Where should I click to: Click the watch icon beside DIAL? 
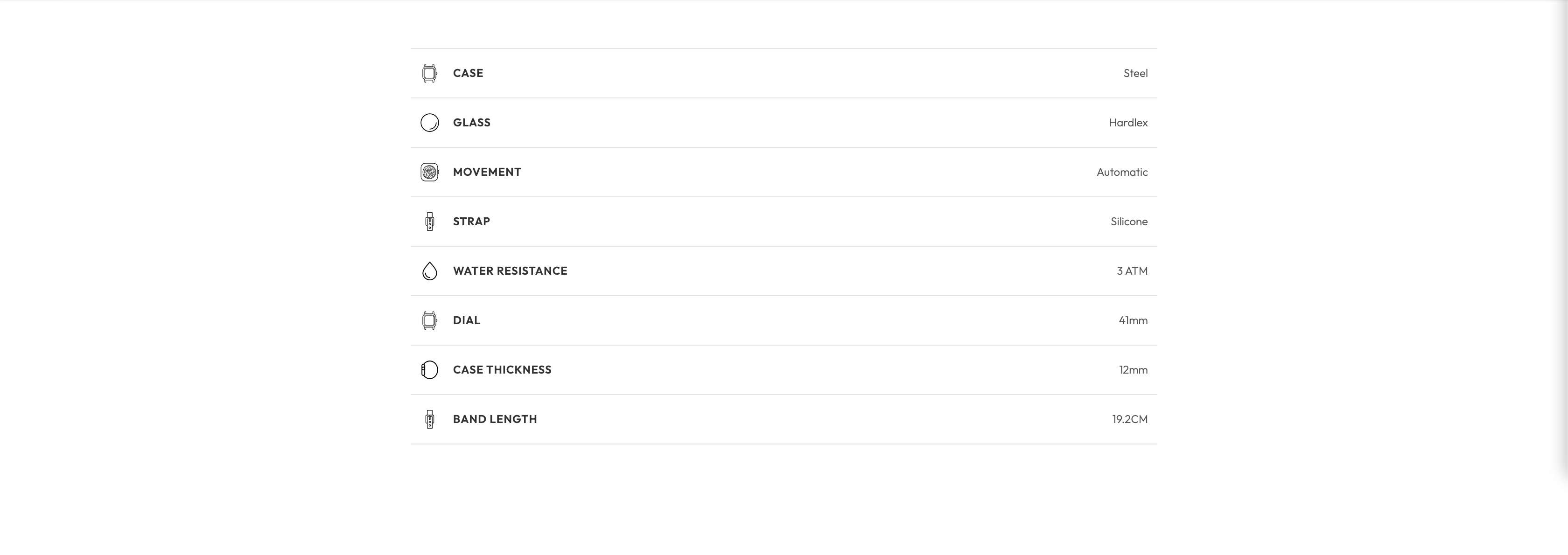[429, 320]
